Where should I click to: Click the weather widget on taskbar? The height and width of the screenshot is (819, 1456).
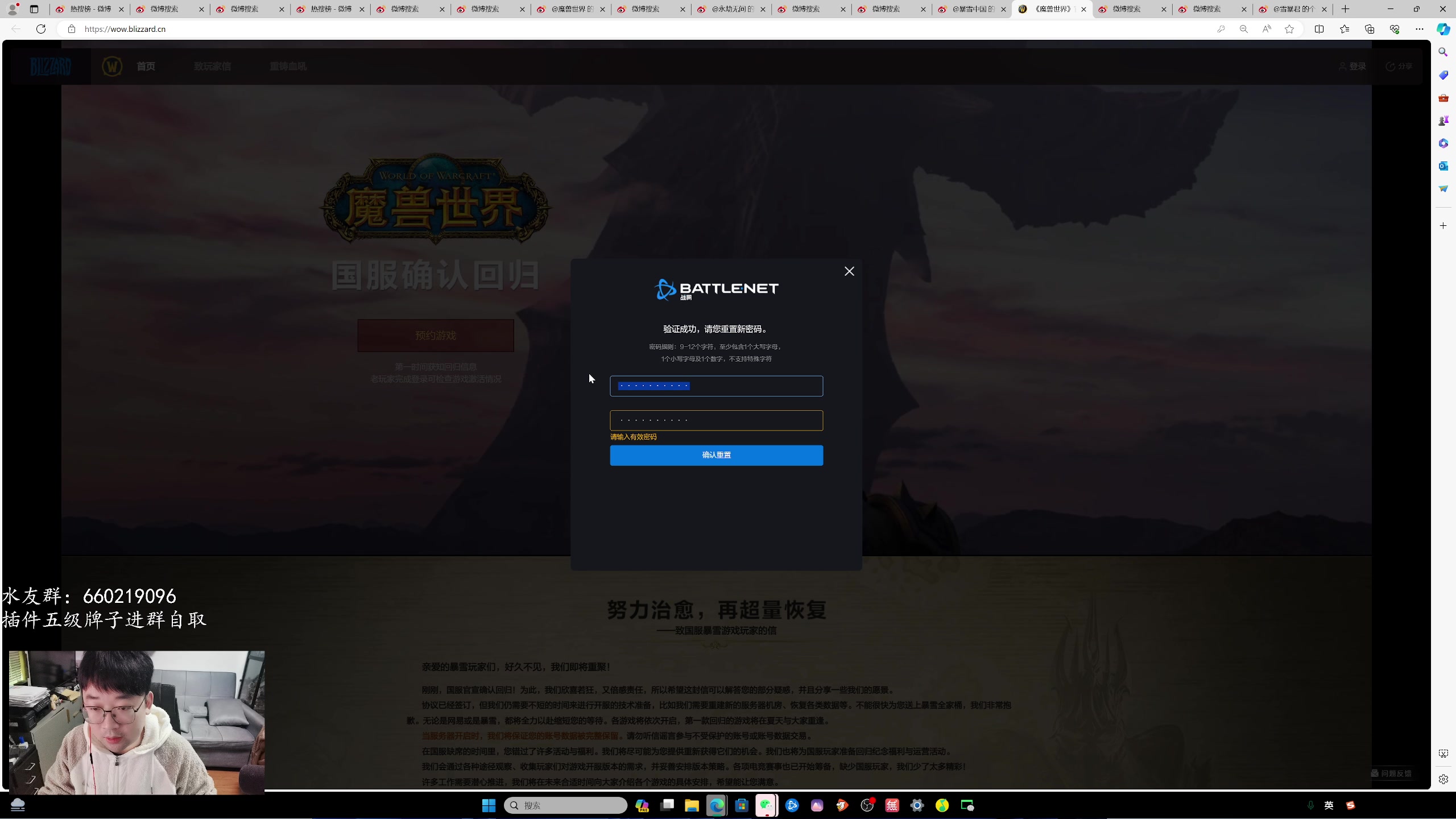[18, 805]
